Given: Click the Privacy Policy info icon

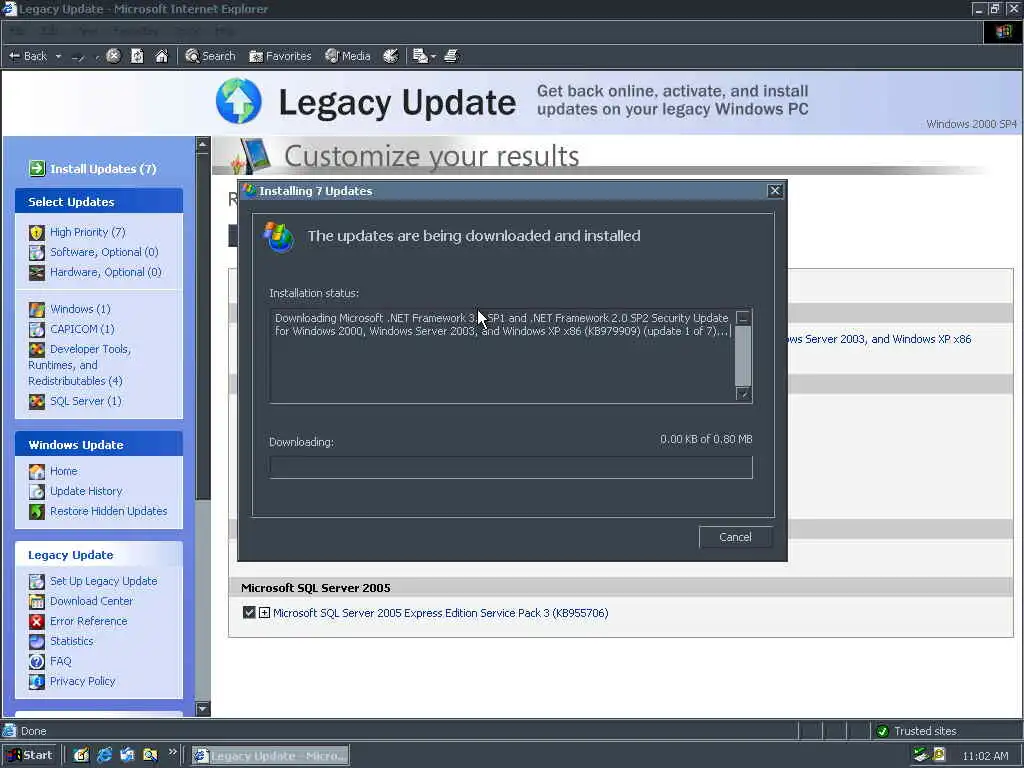Looking at the screenshot, I should point(37,681).
